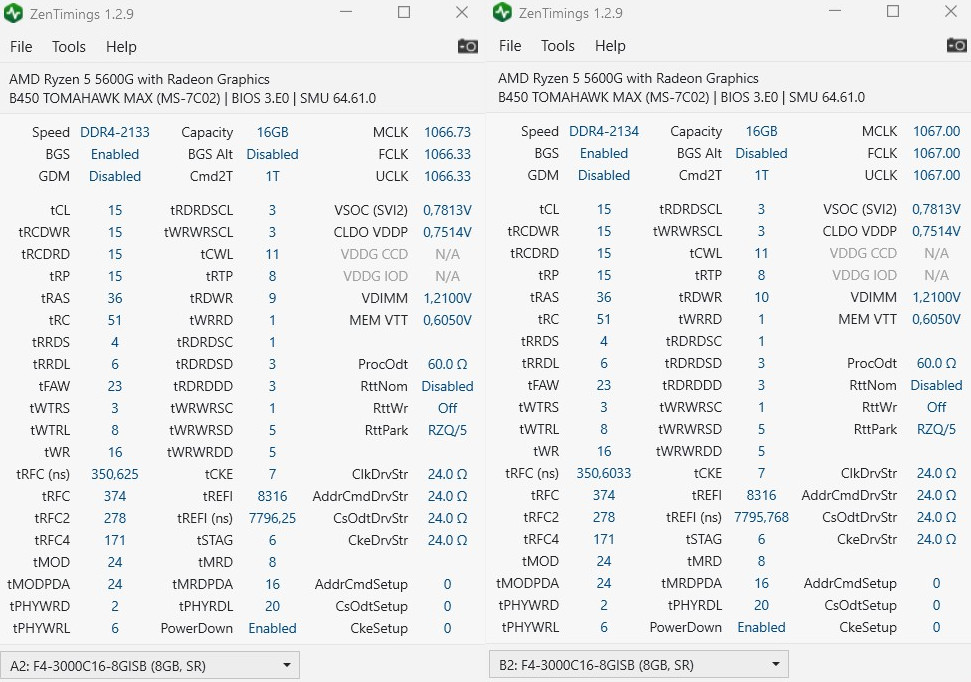Click tPHYRDL value 20 in left window
Screen dimensions: 971x682
coord(272,606)
